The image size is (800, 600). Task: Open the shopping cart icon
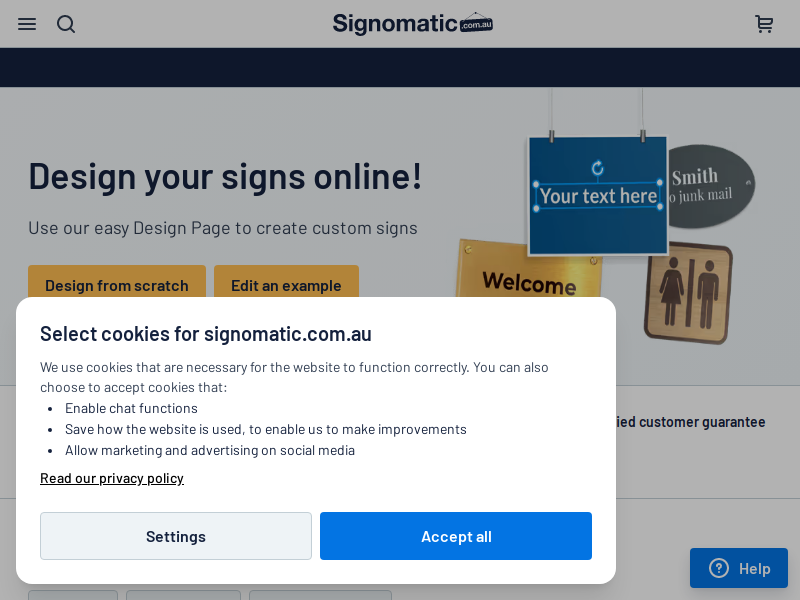pyautogui.click(x=764, y=24)
